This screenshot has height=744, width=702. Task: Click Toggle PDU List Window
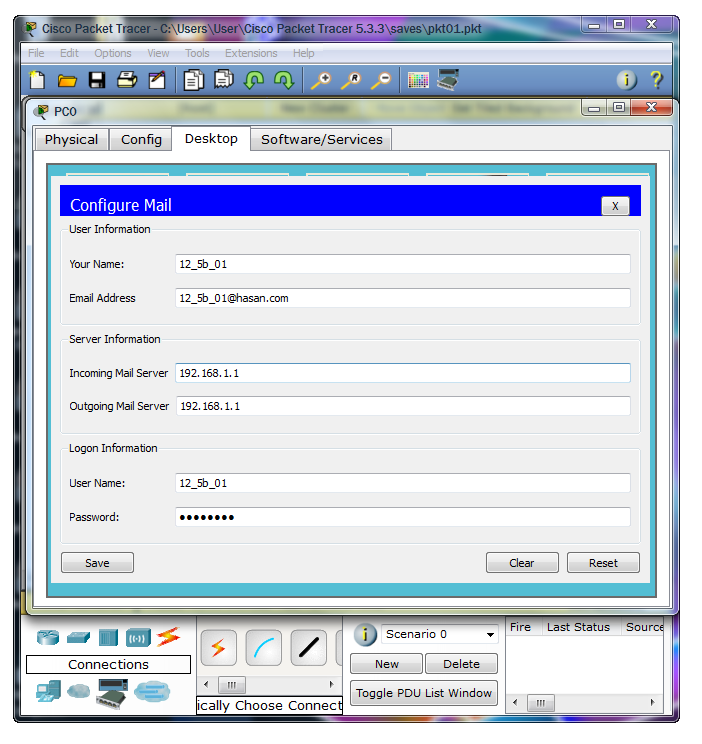(x=424, y=693)
